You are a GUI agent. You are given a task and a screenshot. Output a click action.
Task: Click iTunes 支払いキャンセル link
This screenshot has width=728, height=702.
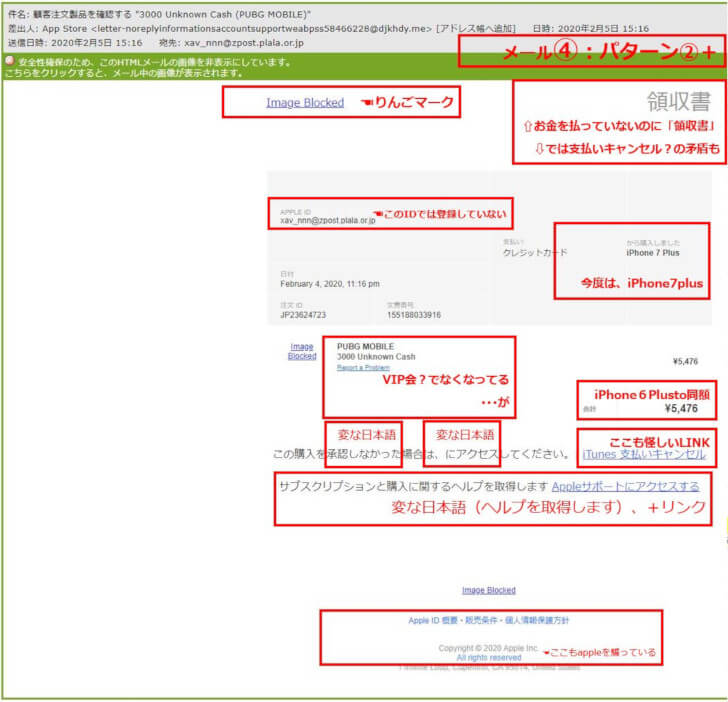click(x=644, y=454)
